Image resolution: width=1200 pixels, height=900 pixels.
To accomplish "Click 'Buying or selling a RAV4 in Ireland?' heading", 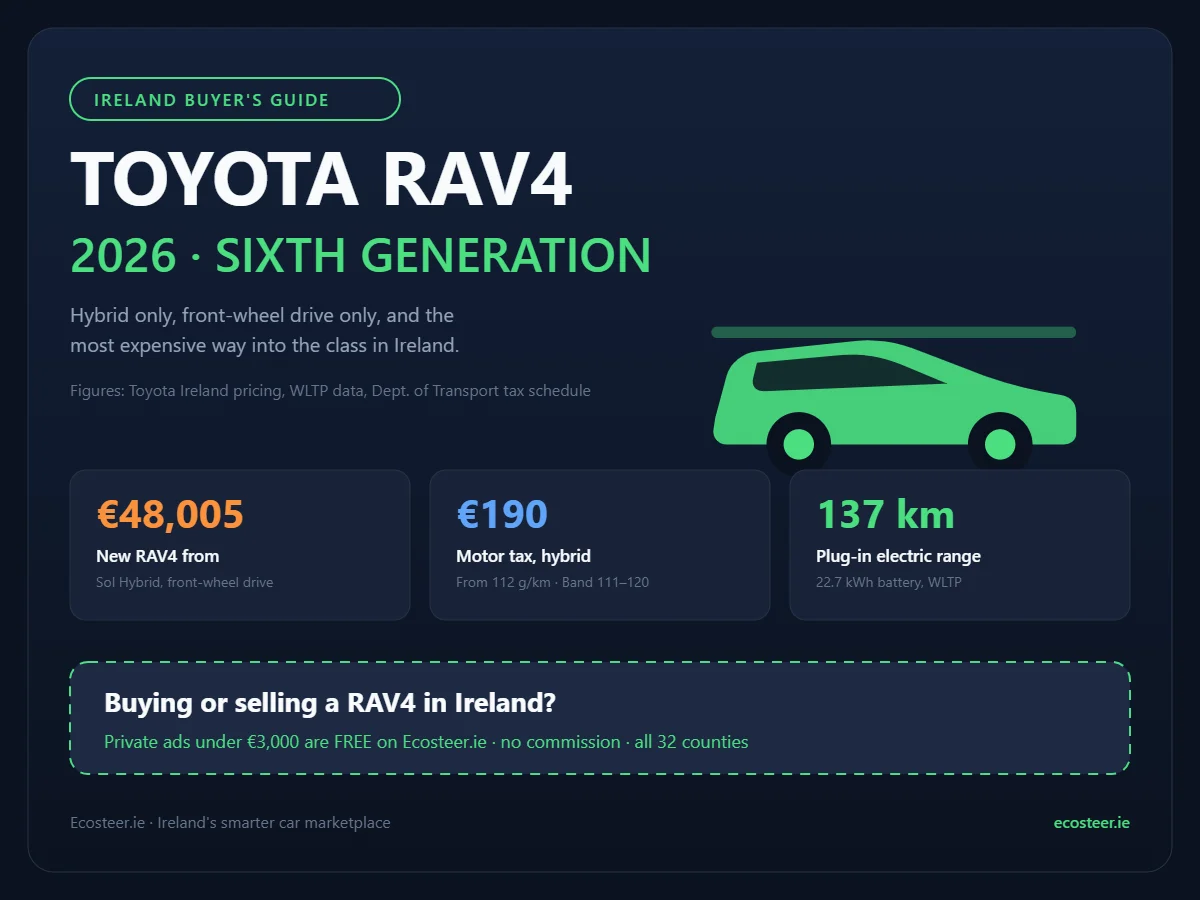I will (x=330, y=703).
